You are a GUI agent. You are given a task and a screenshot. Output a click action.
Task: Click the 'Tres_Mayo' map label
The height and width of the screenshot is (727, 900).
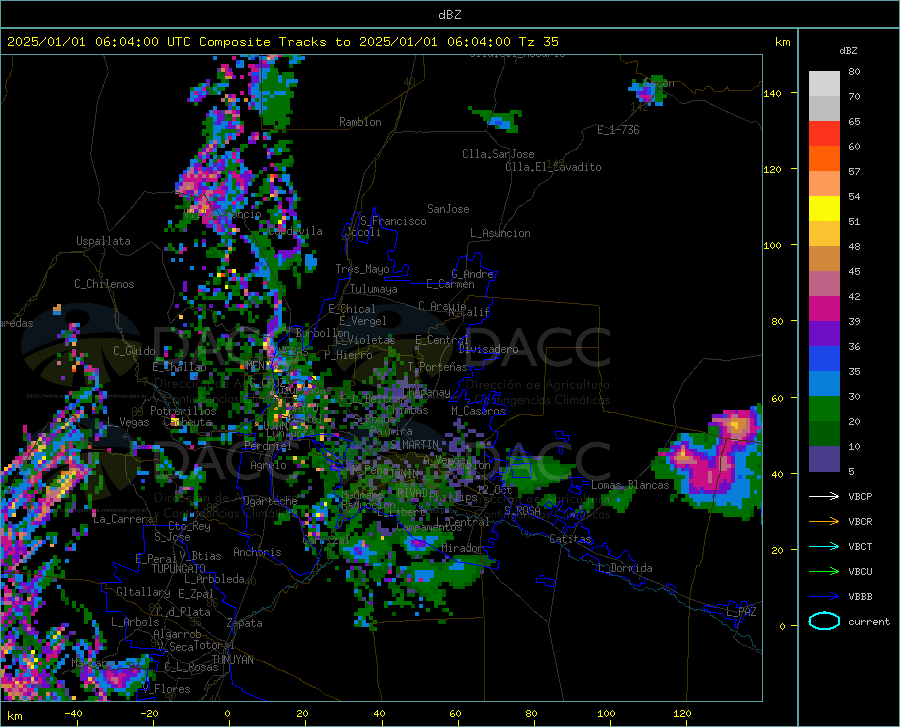[363, 269]
